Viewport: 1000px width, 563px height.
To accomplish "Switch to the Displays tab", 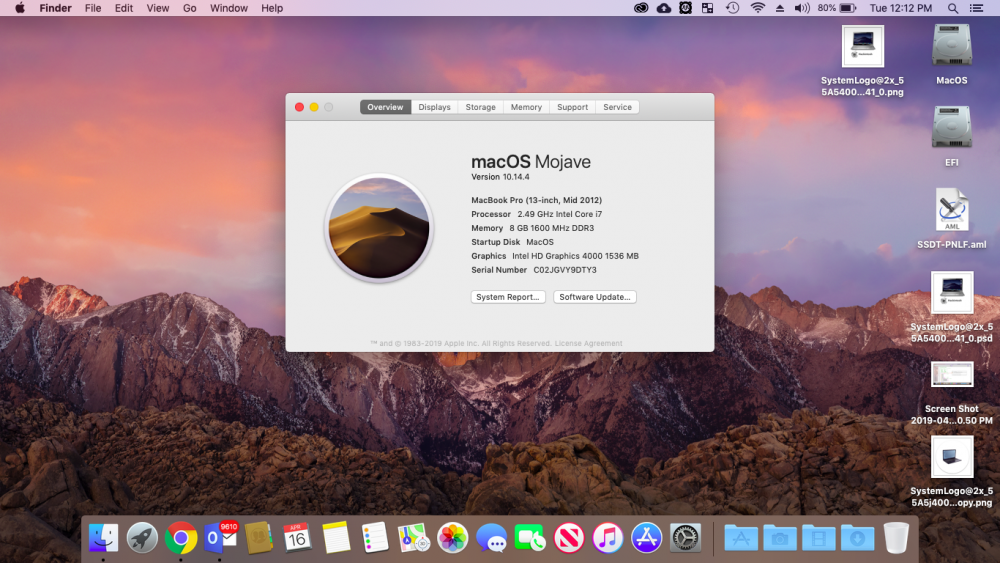I will (x=434, y=107).
